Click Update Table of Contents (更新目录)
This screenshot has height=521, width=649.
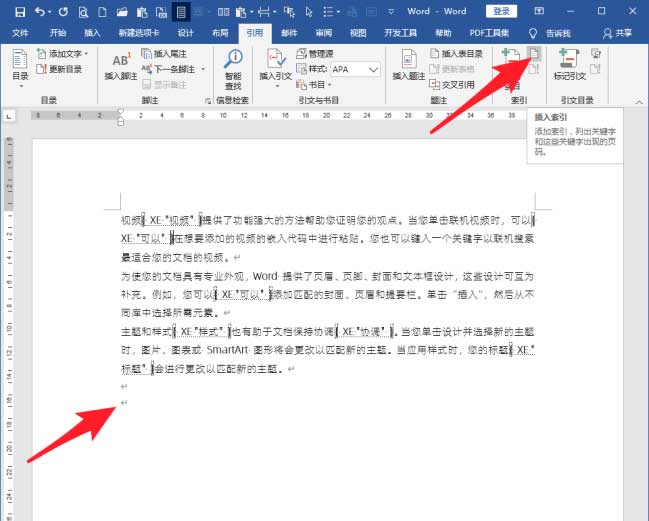pos(64,69)
